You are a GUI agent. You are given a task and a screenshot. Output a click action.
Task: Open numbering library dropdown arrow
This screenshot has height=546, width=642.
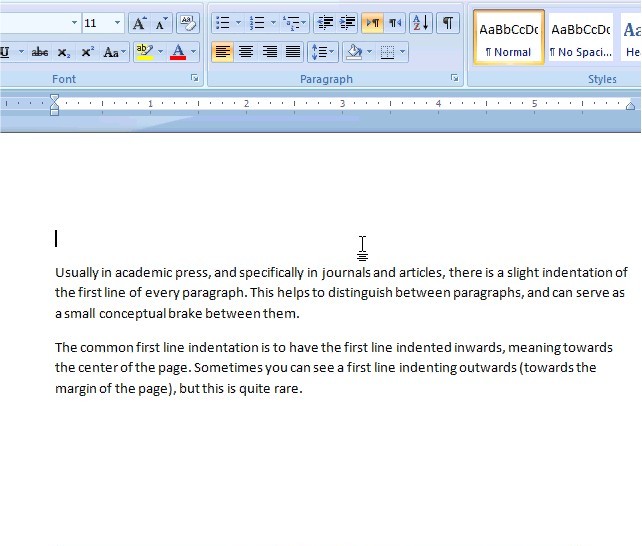[273, 23]
